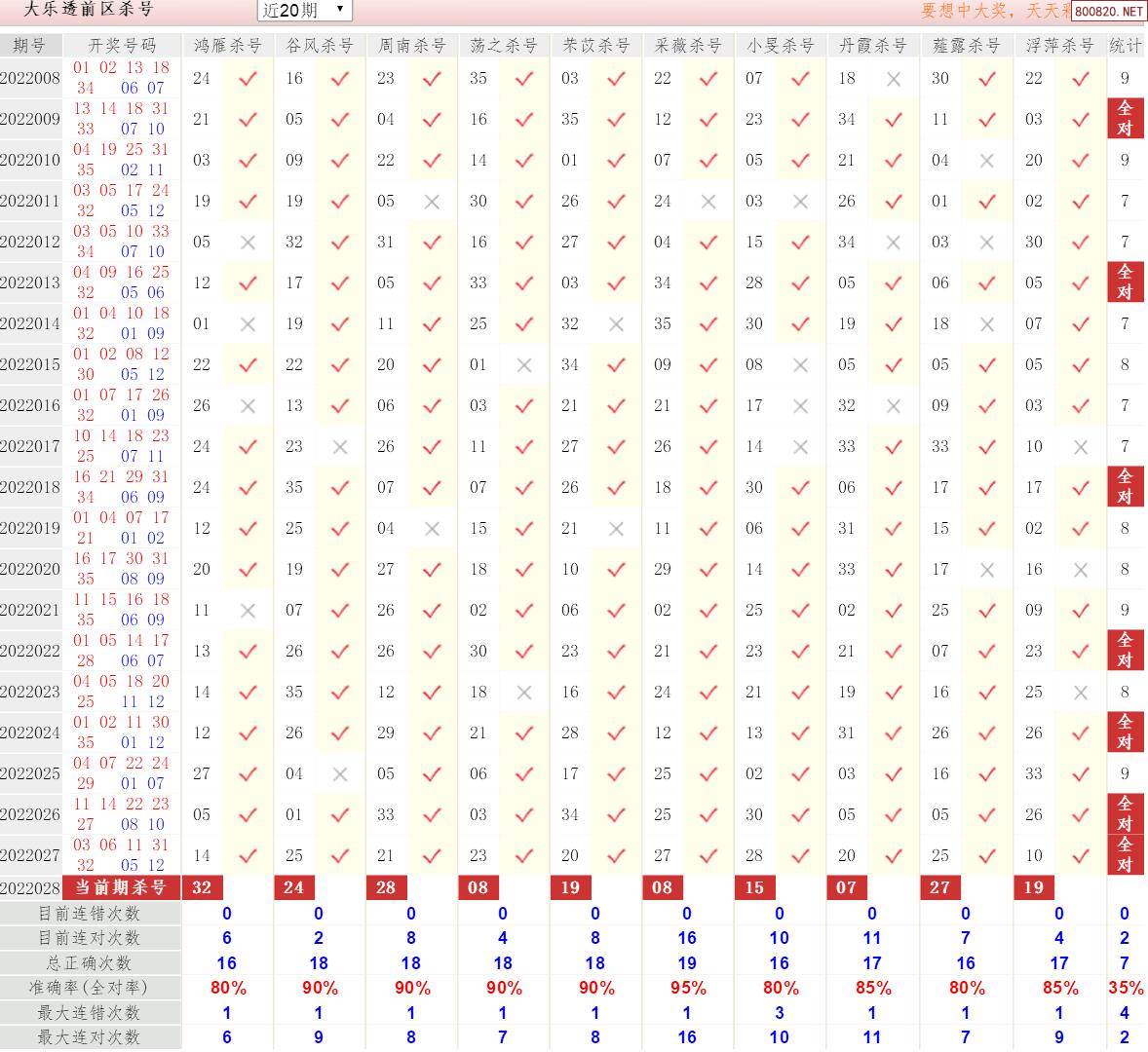Click 谷风杀号 X mark in row 2022017
Screen dimensions: 1148x1052
coord(340,447)
